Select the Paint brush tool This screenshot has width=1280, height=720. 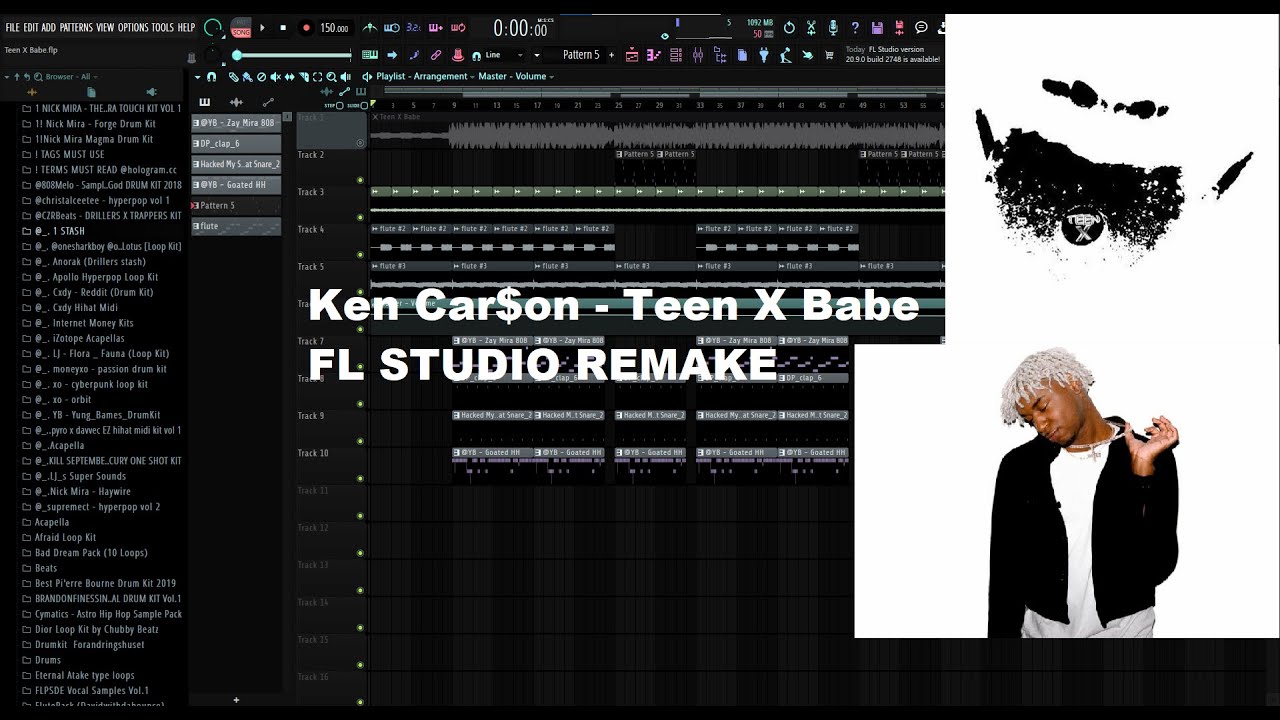click(248, 77)
